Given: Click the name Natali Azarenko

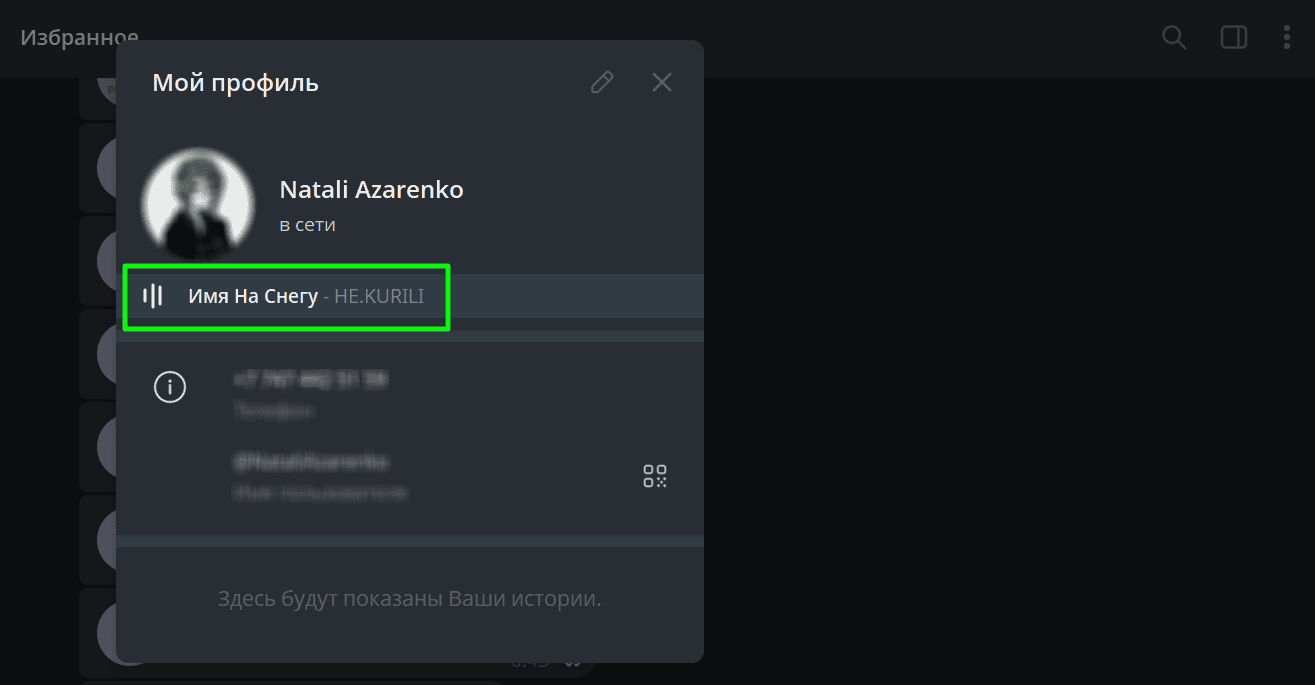Looking at the screenshot, I should pos(371,189).
